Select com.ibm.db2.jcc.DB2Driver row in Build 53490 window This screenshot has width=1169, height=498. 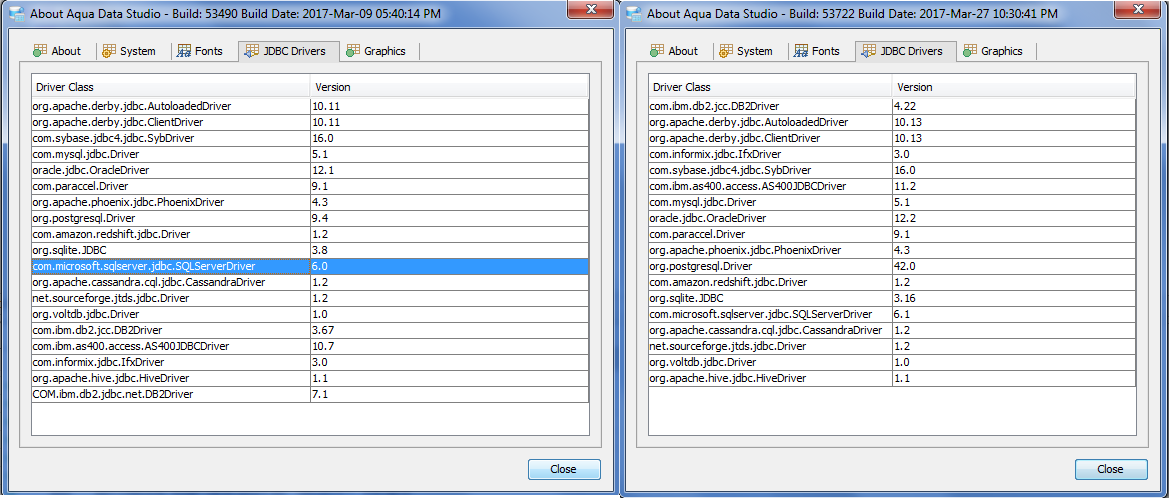coord(310,330)
